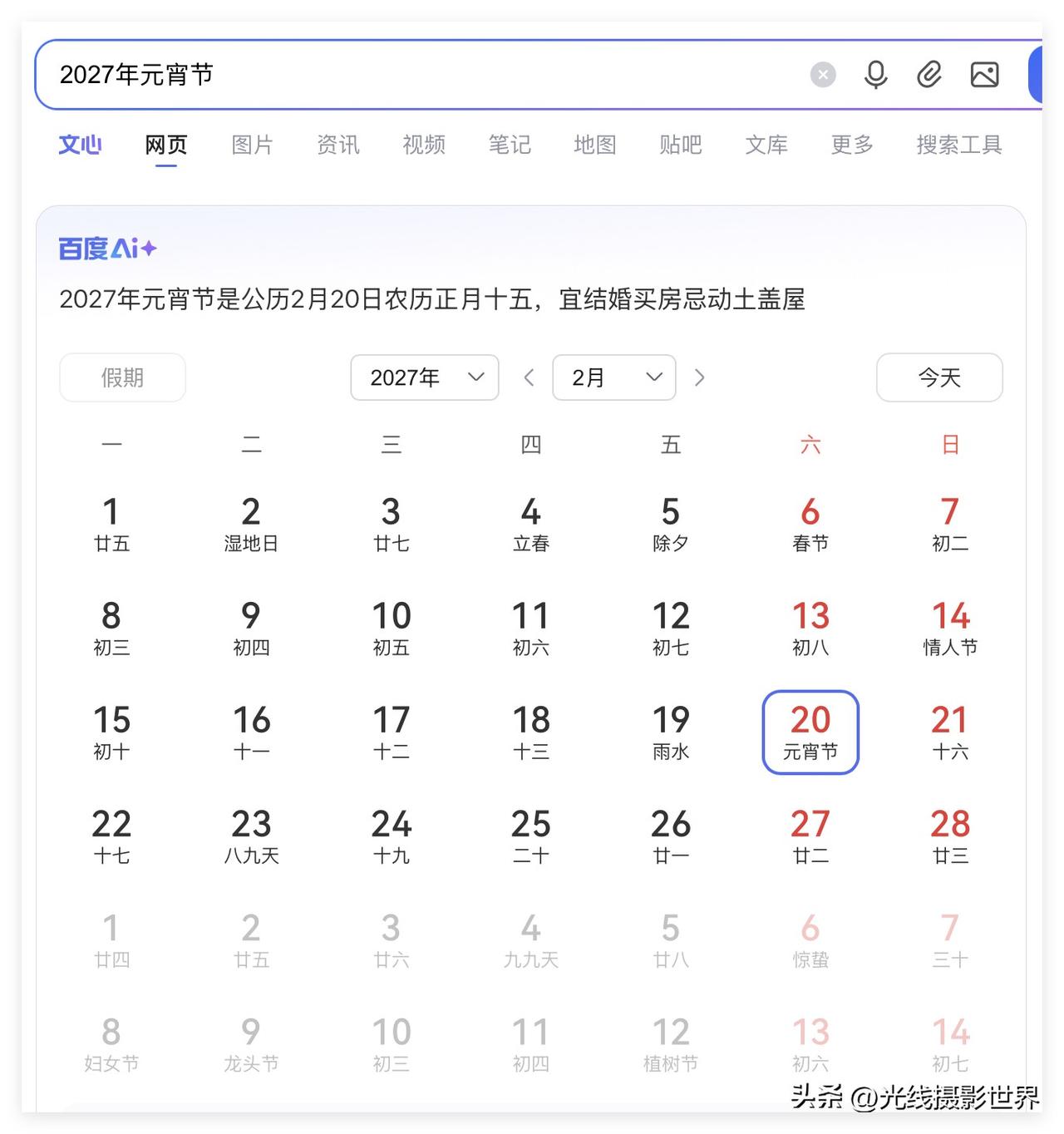Click the camera image search icon

tap(984, 74)
